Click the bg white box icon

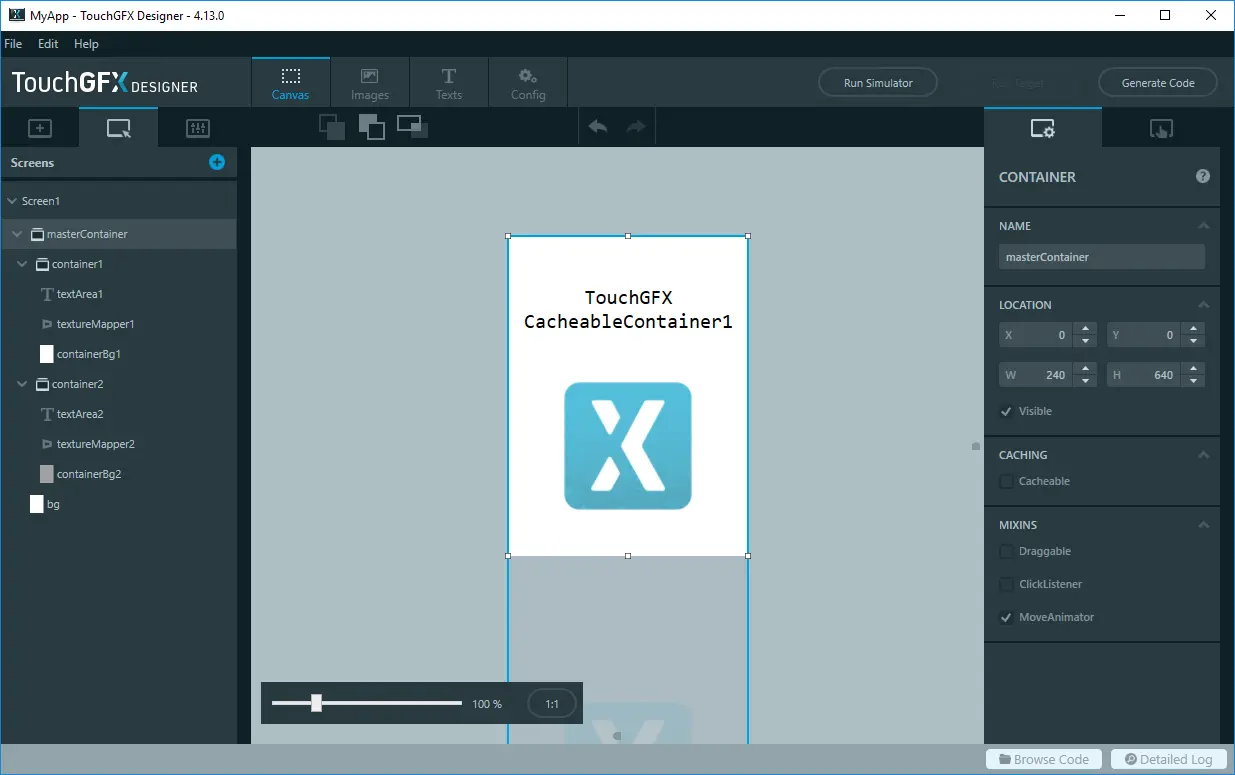click(37, 504)
